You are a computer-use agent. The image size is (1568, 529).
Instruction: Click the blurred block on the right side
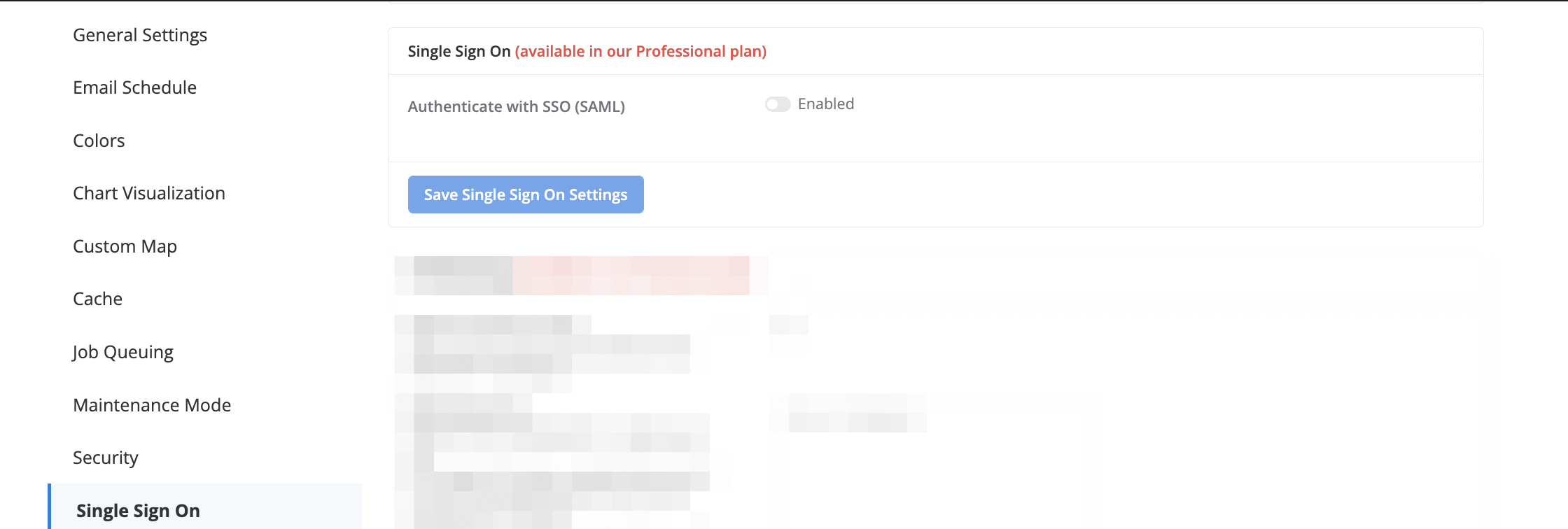pos(857,413)
